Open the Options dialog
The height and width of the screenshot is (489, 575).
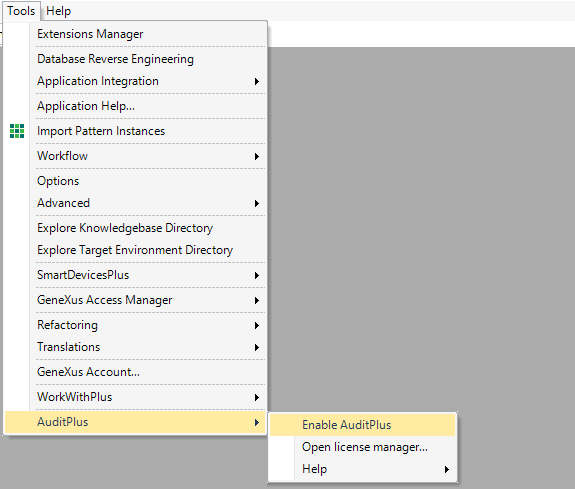135,181
